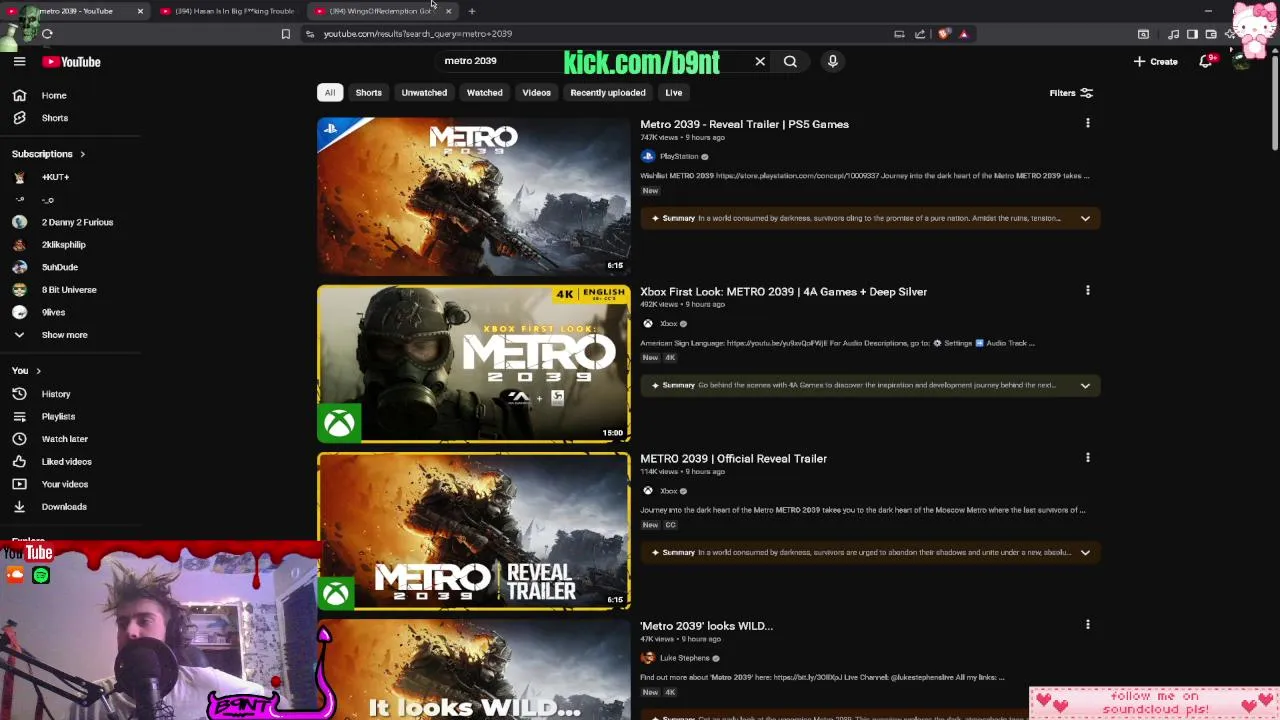Open the 8 Bit Universe subscription
This screenshot has width=1280, height=720.
(x=69, y=290)
